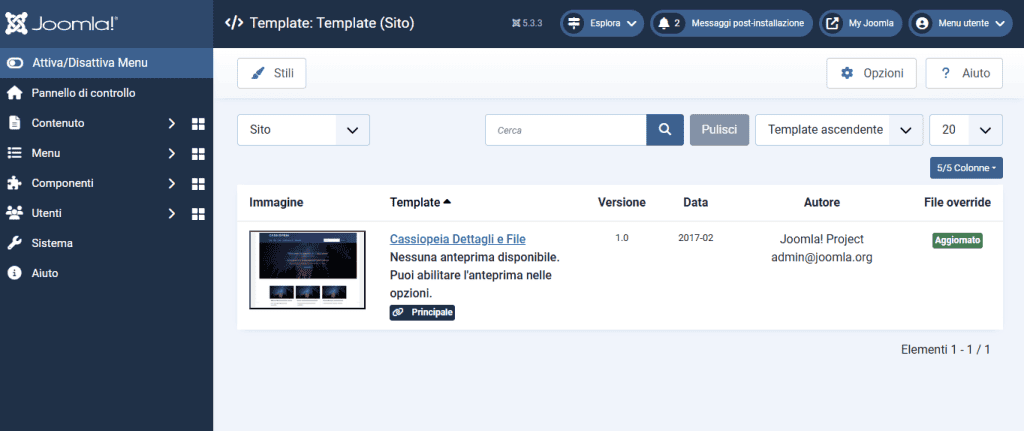1024x431 pixels.
Task: Open the Sito client dropdown
Action: pyautogui.click(x=304, y=130)
